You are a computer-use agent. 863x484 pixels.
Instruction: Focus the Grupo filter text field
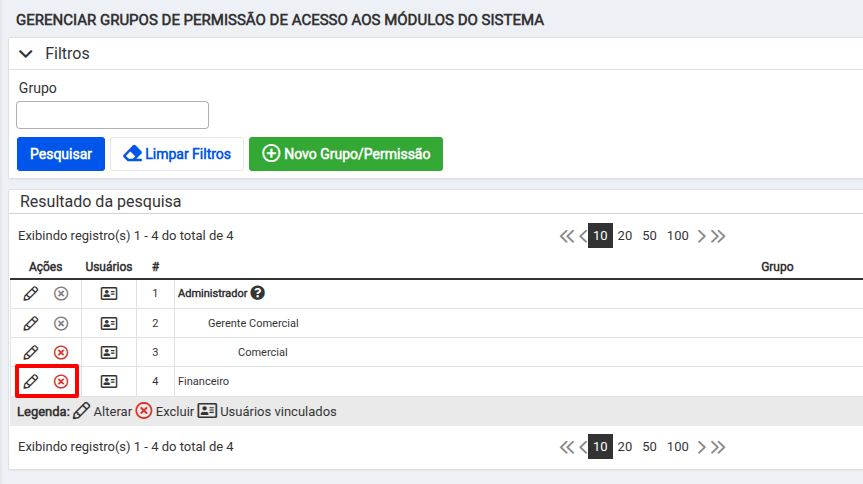(x=112, y=115)
